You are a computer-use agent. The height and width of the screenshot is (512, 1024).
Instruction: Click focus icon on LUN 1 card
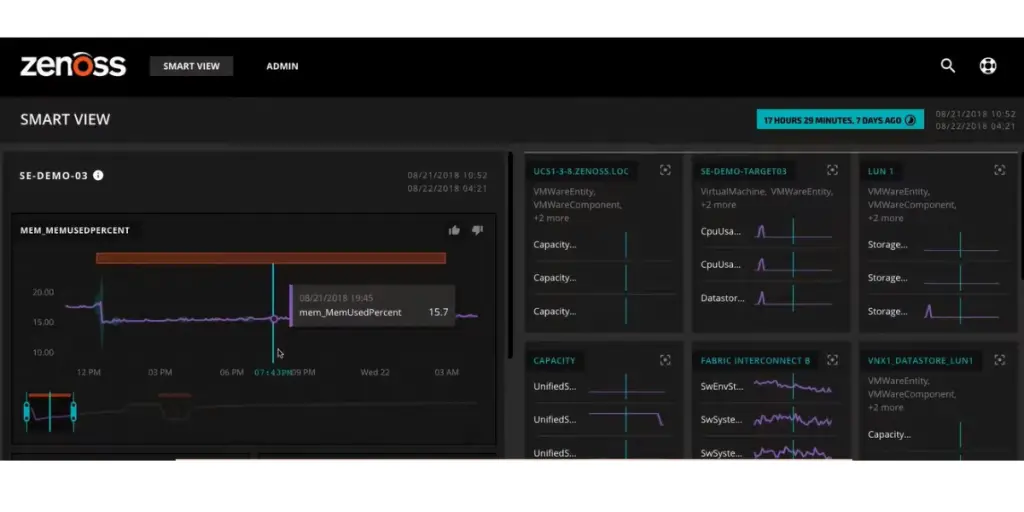pos(999,171)
